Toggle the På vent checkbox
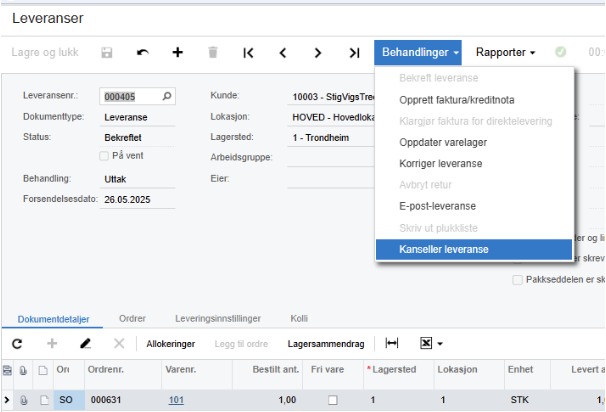 point(104,156)
